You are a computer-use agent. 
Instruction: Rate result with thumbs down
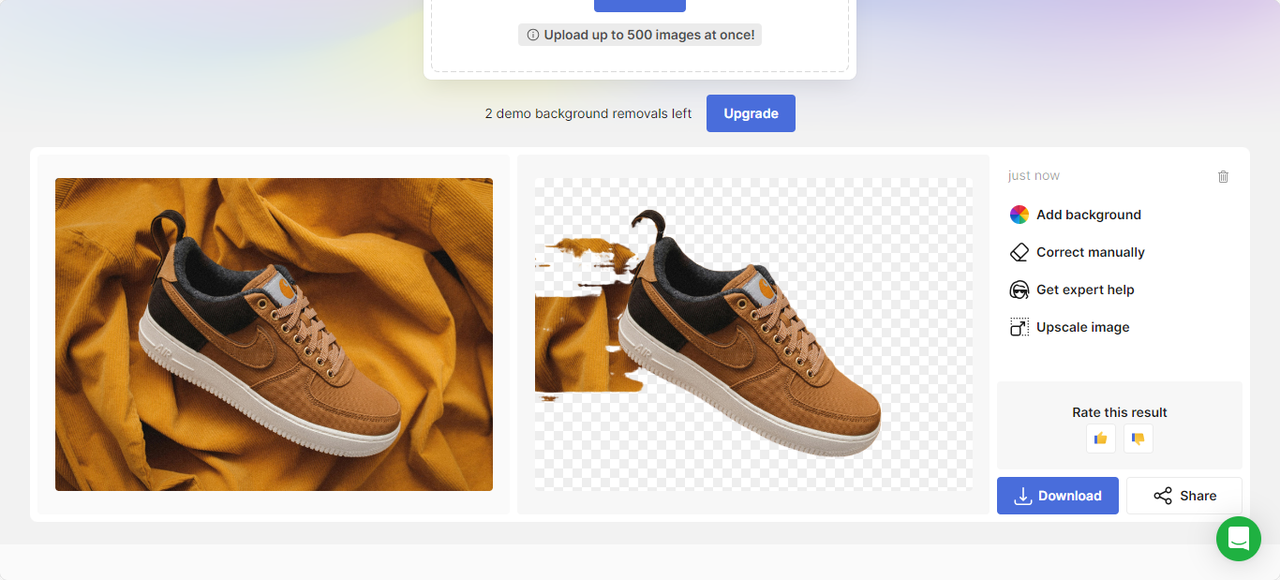pos(1138,438)
